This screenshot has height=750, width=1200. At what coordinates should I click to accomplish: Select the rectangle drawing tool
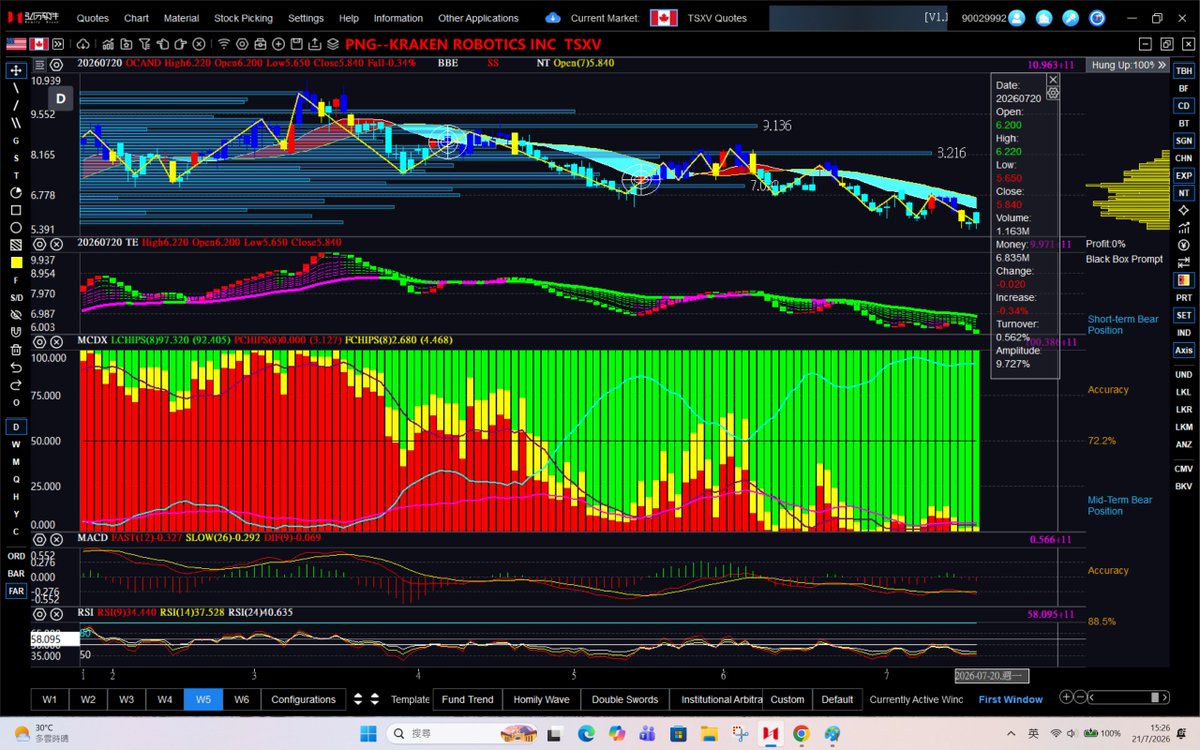click(x=16, y=210)
